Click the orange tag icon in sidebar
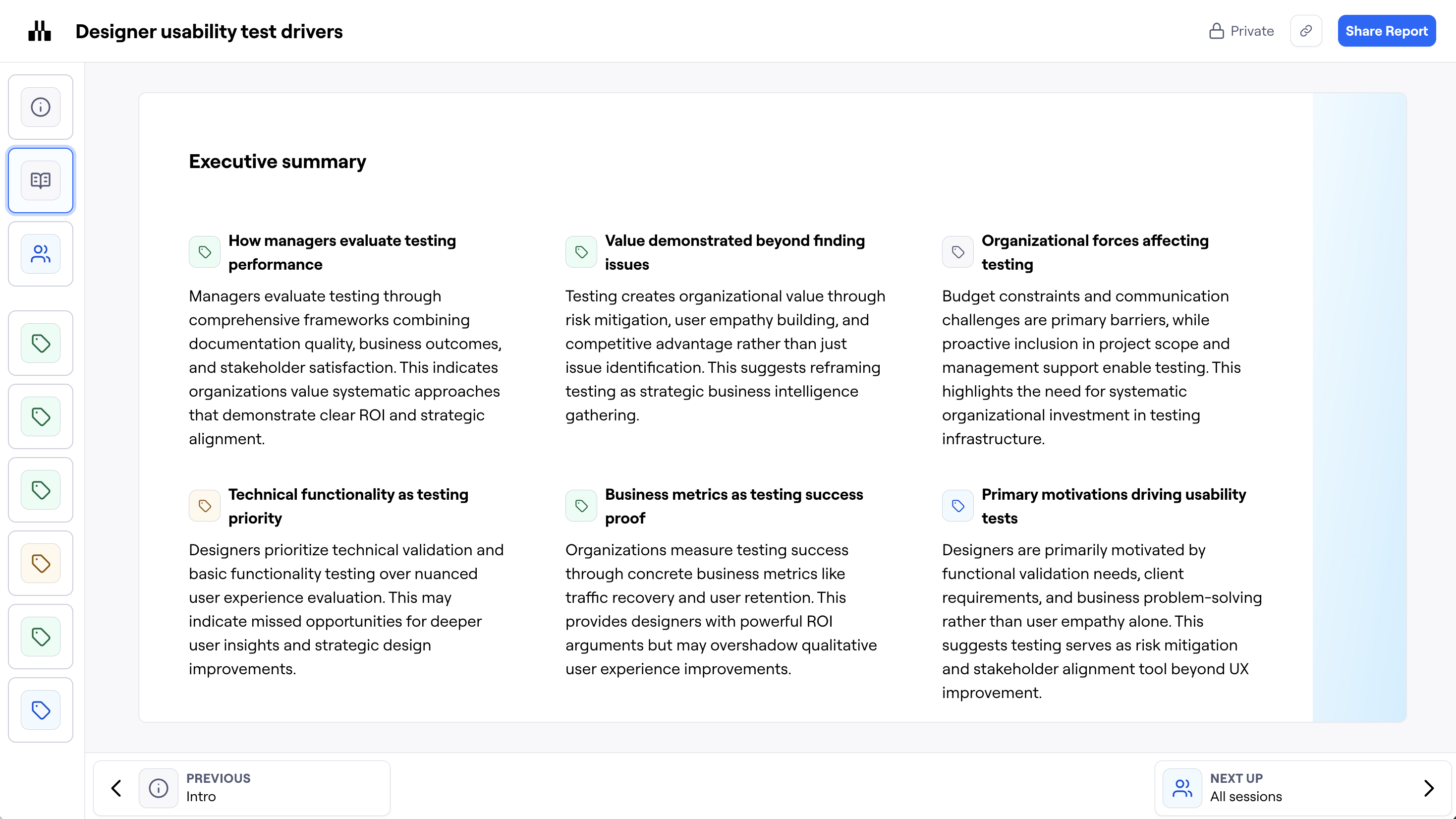Image resolution: width=1456 pixels, height=819 pixels. (41, 563)
